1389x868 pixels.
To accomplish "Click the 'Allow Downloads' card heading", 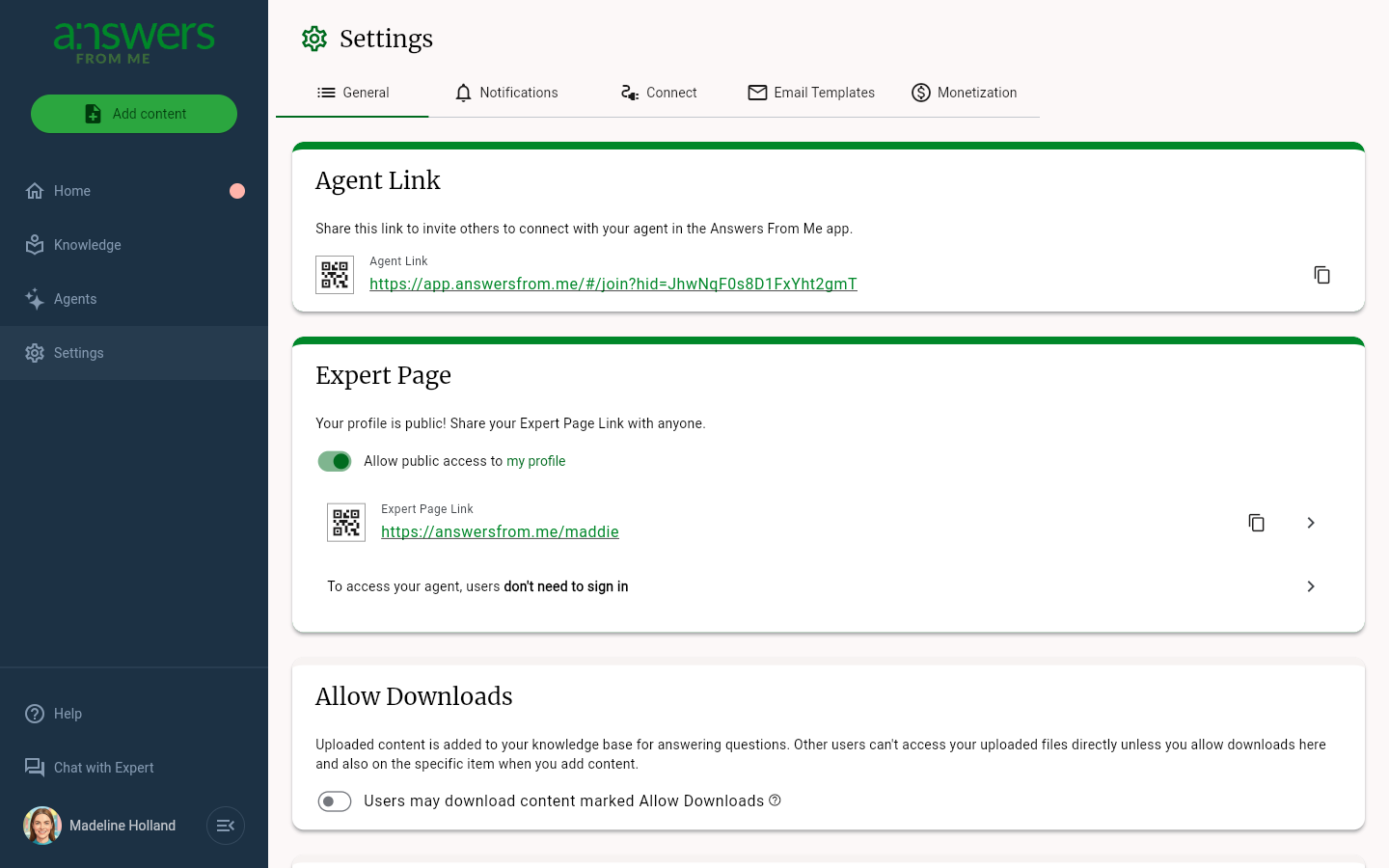I will pos(414,696).
